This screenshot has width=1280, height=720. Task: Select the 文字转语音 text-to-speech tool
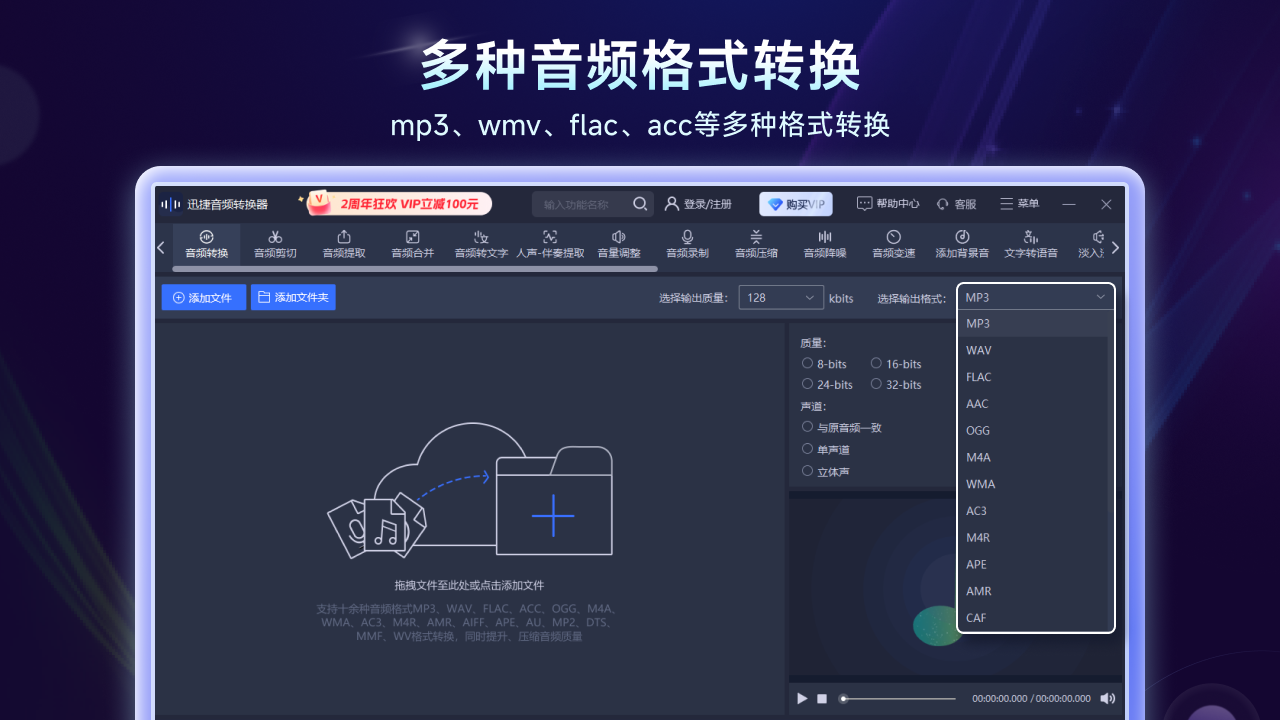(1031, 244)
